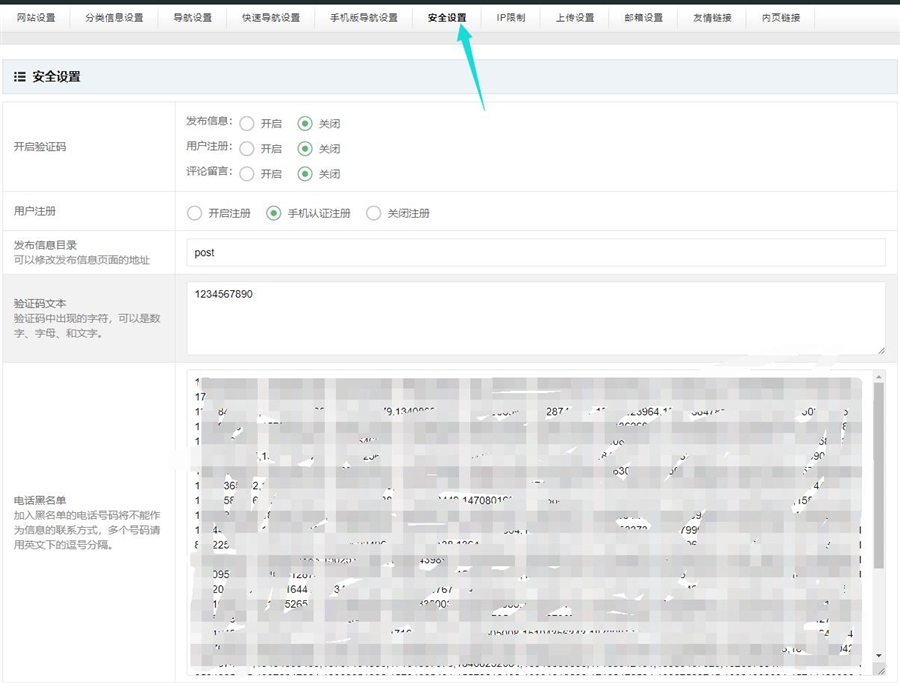Select 关闭 for 用户注册 captcha
Screen dimensions: 900x683
point(305,149)
